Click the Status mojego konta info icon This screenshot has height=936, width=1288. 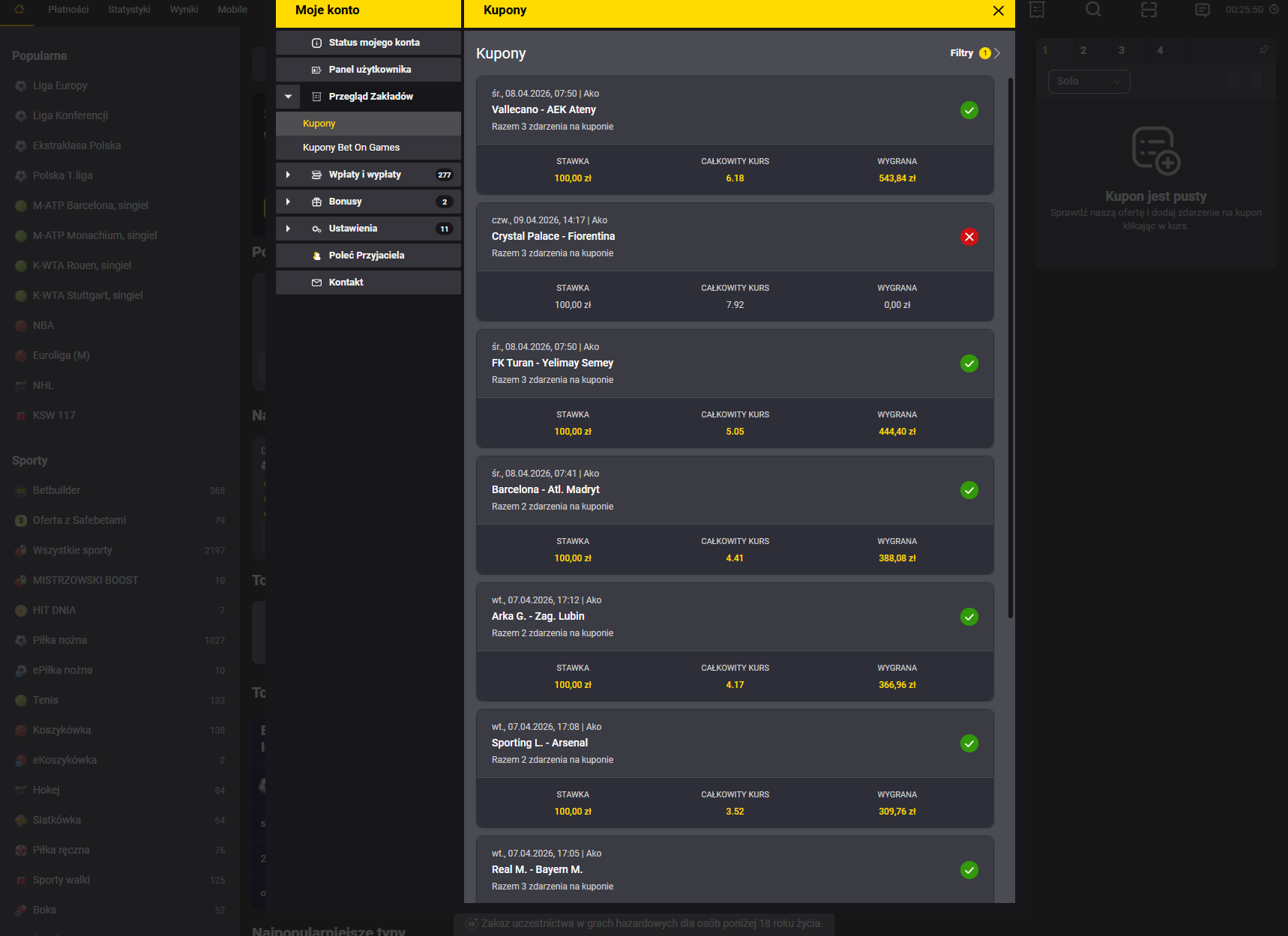point(316,43)
